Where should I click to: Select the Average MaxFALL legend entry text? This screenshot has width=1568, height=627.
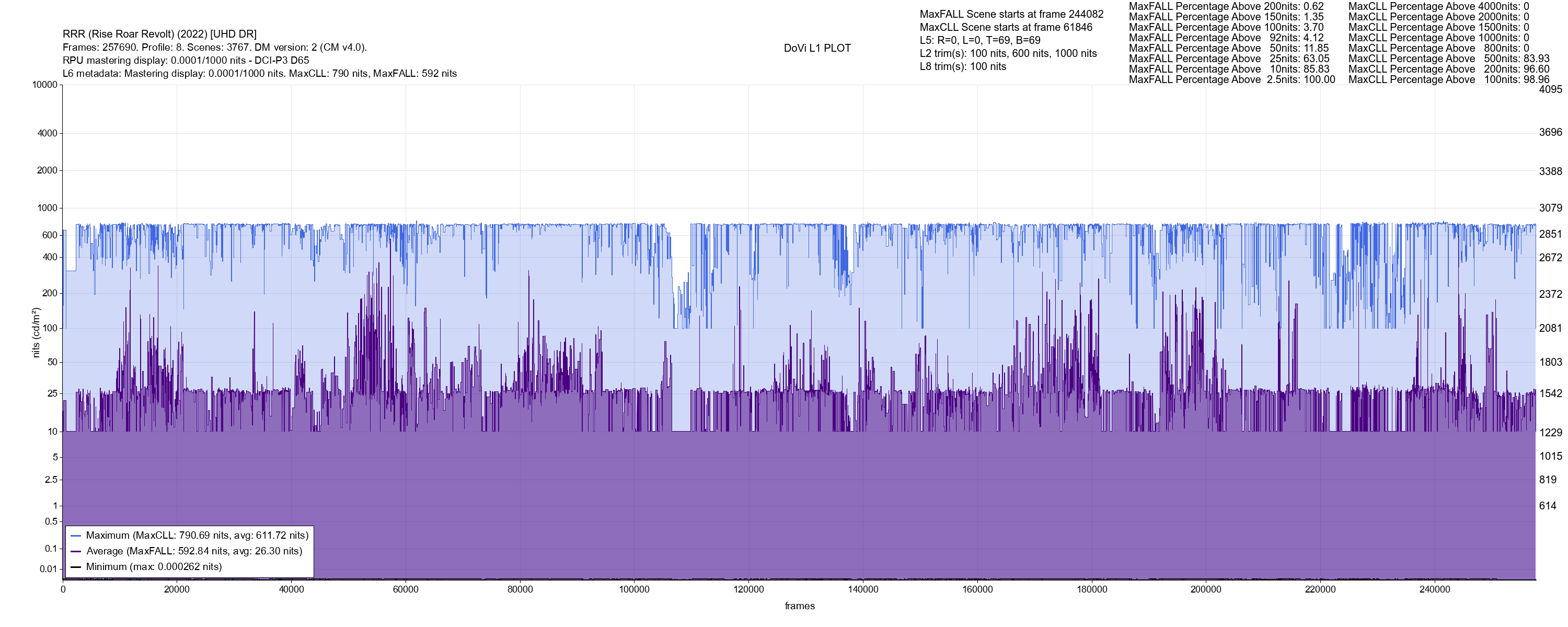click(193, 552)
